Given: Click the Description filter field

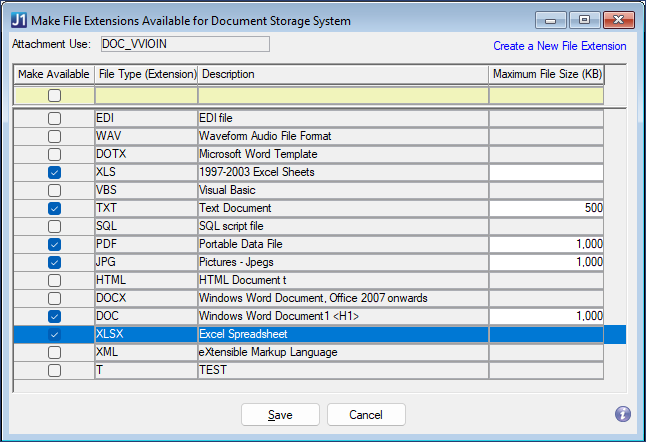Looking at the screenshot, I should coord(343,96).
